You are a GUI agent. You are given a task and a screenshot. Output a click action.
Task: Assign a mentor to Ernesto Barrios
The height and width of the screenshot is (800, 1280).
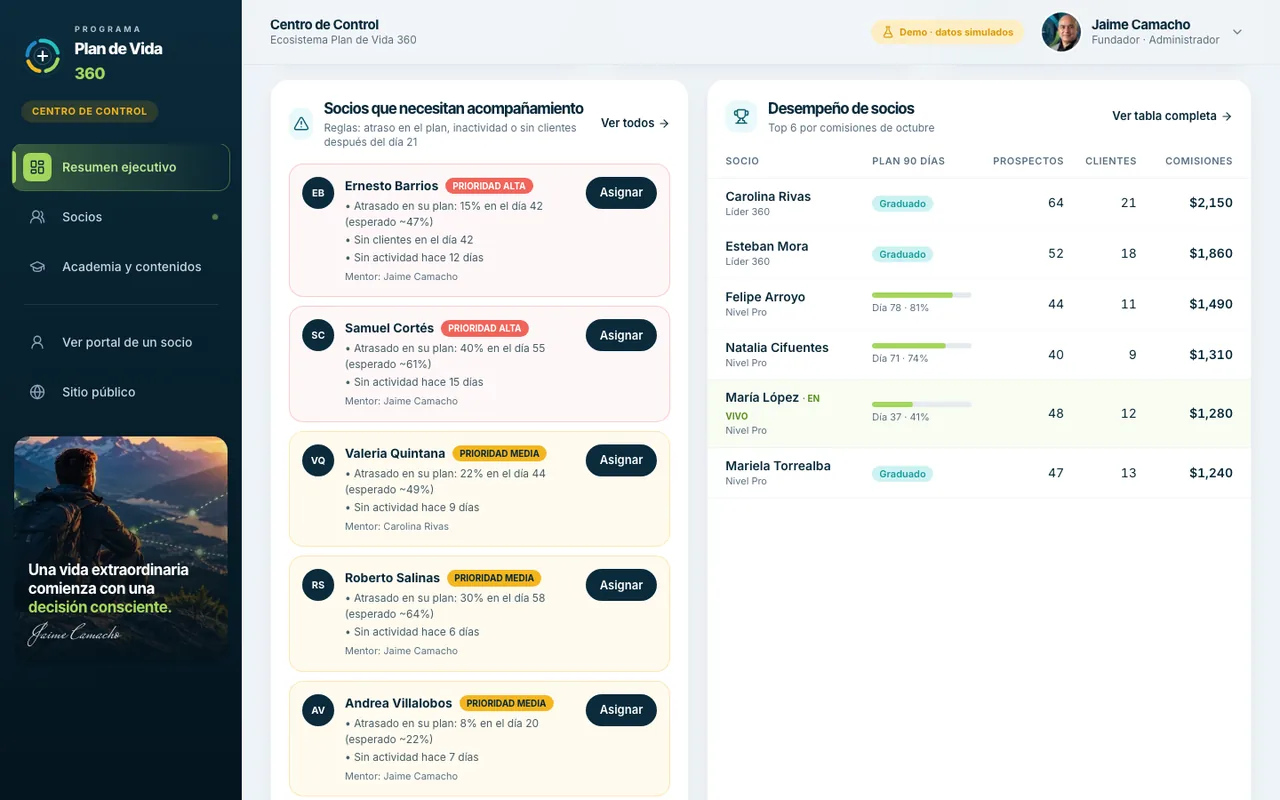(x=621, y=193)
